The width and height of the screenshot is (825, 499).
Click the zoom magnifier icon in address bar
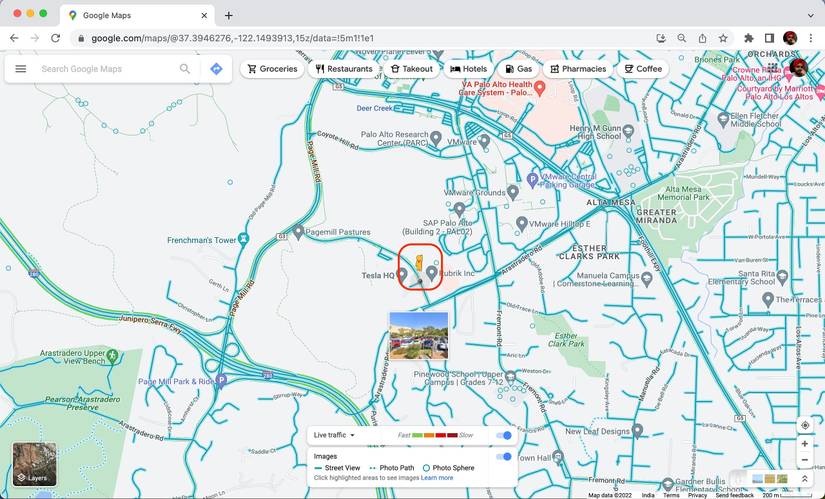[x=682, y=38]
